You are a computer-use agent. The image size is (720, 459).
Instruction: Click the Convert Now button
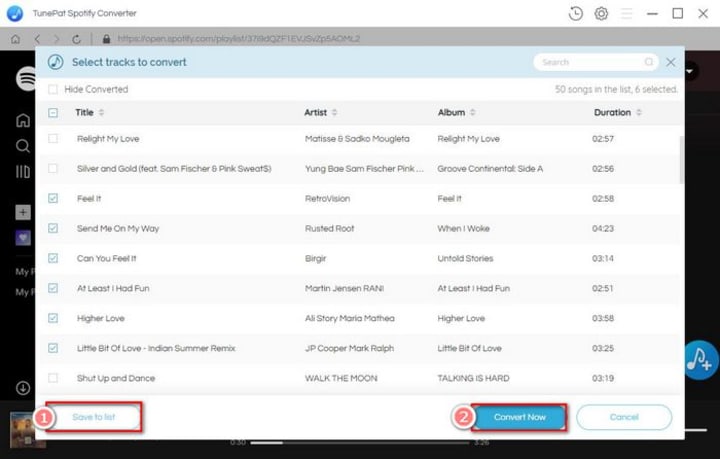(x=519, y=417)
